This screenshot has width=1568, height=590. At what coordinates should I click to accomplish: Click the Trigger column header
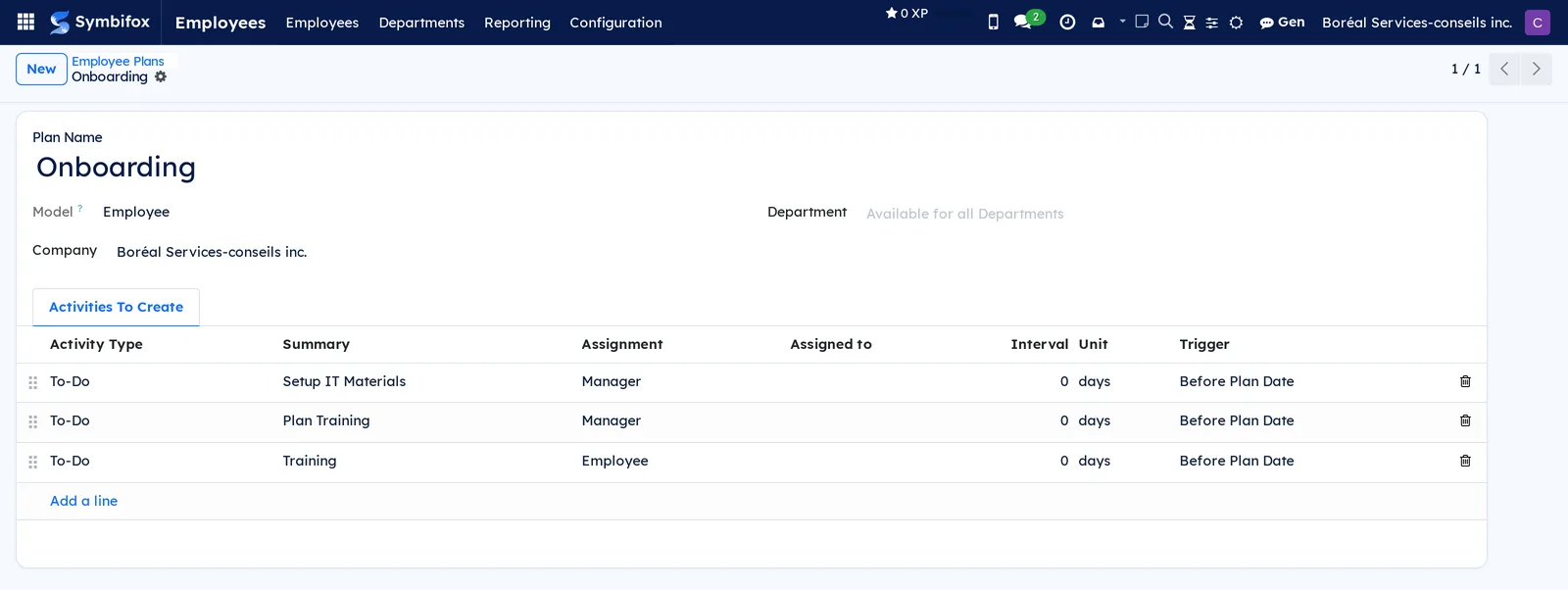1204,344
